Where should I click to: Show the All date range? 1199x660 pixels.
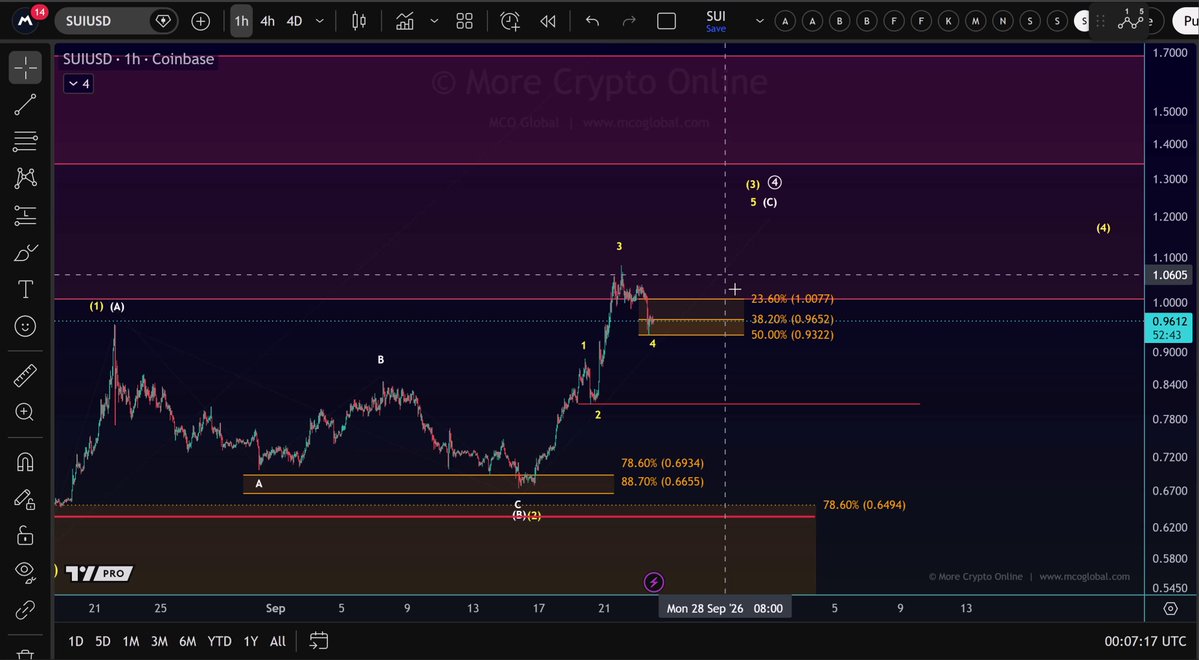278,642
